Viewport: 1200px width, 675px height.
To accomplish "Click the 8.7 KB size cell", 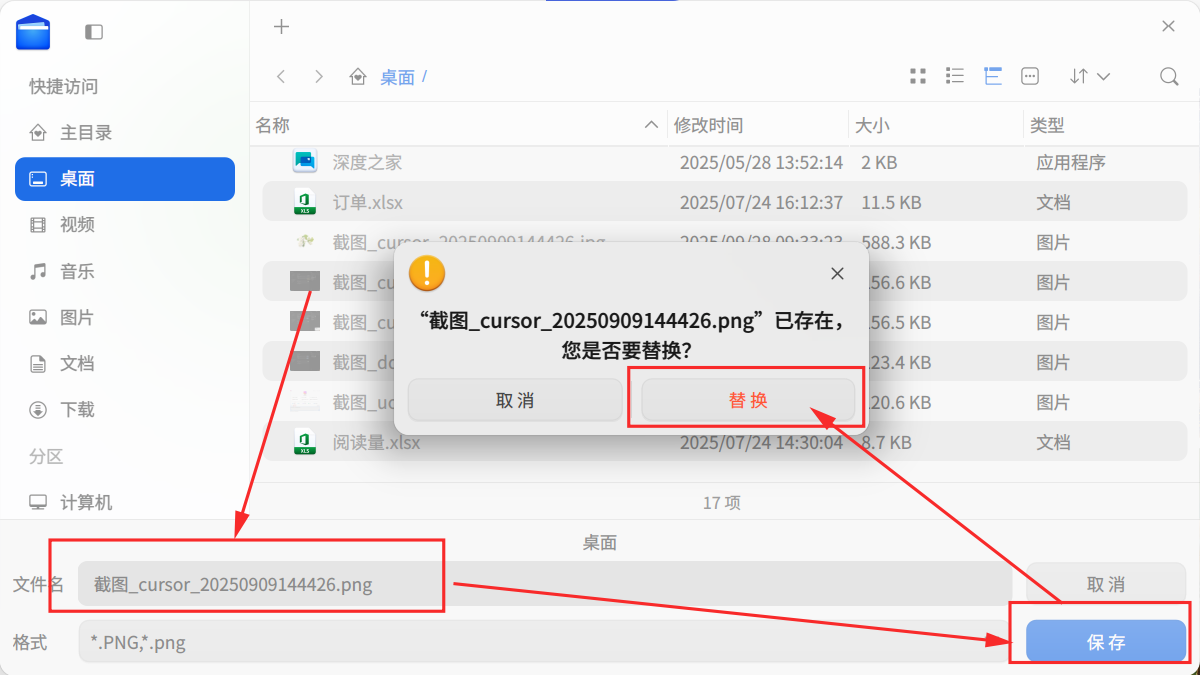I will pos(886,442).
